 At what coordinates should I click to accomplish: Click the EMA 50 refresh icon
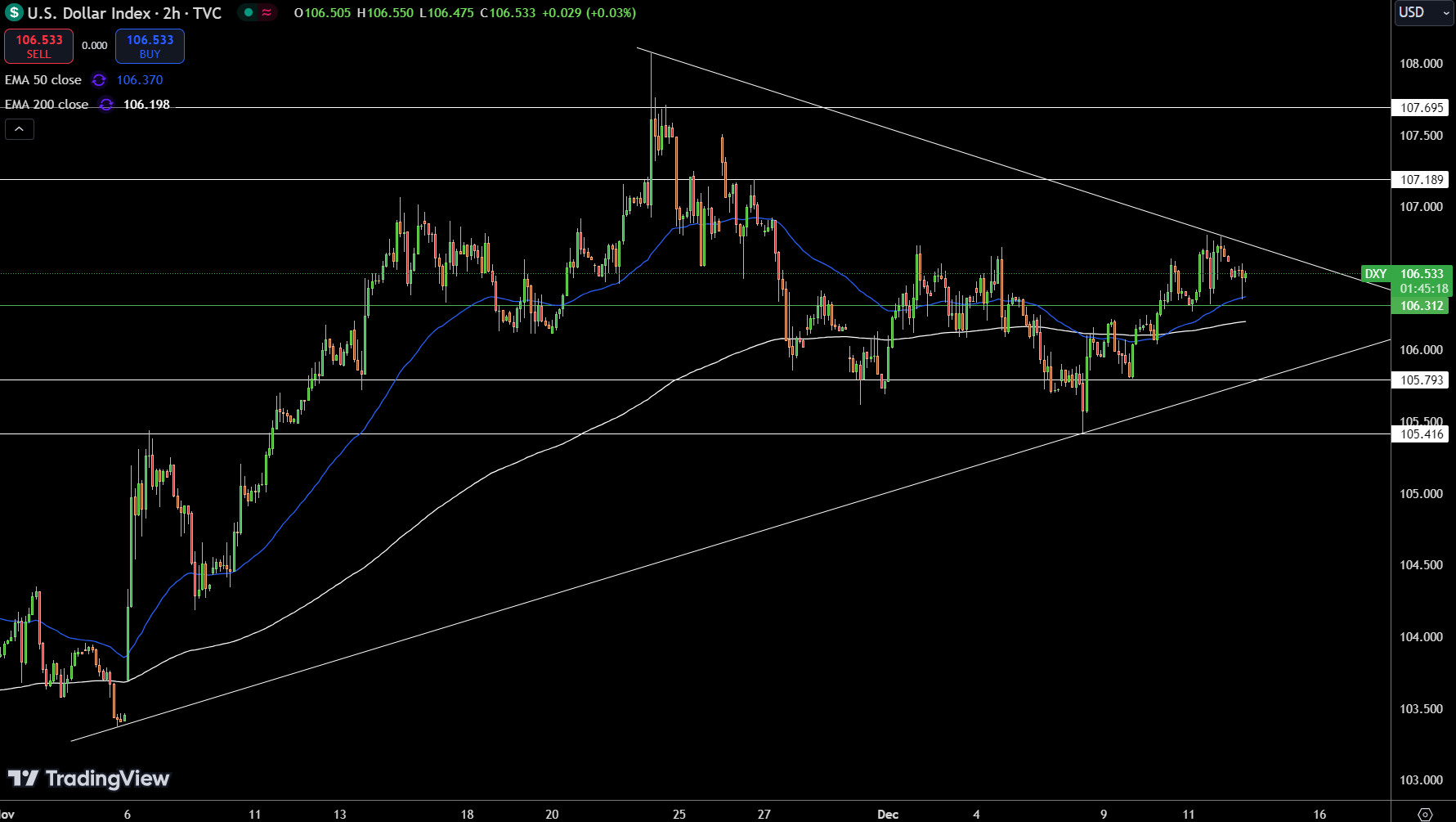tap(99, 80)
